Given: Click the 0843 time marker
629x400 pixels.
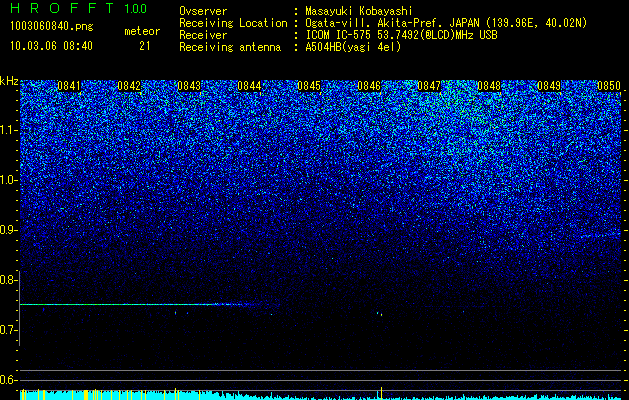Looking at the screenshot, I should tap(189, 86).
